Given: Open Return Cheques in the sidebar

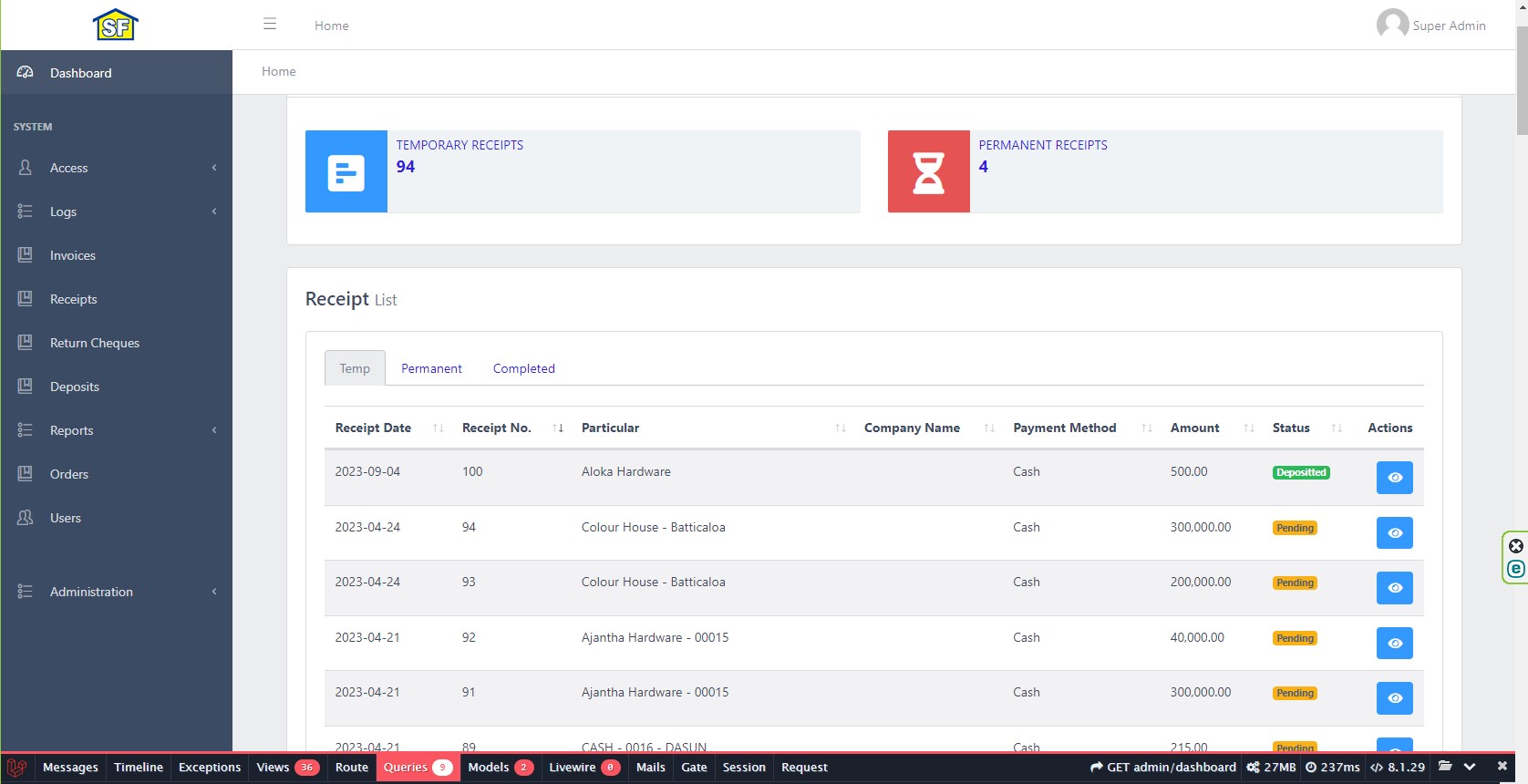Looking at the screenshot, I should pyautogui.click(x=95, y=343).
